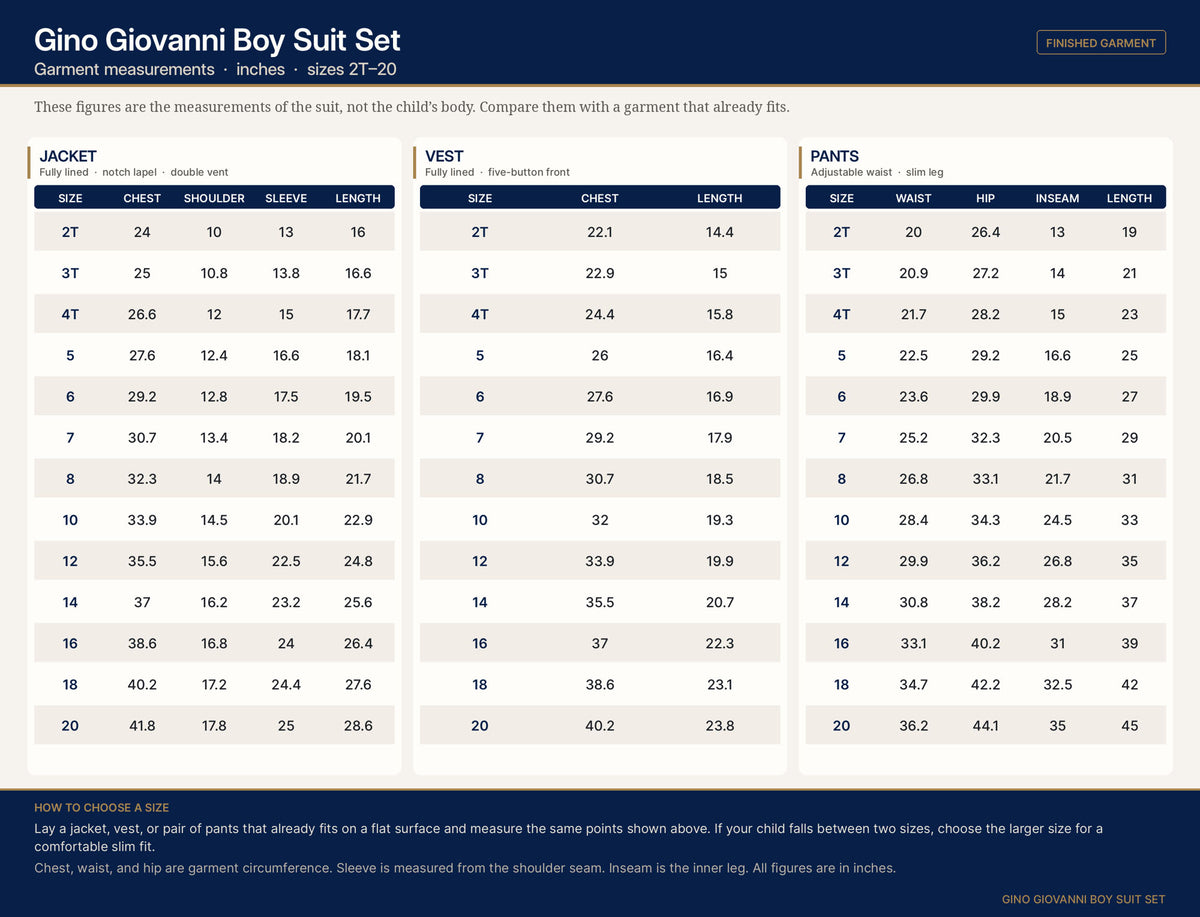Click the Pants inseam value 28.2
The height and width of the screenshot is (917, 1200).
1058,602
